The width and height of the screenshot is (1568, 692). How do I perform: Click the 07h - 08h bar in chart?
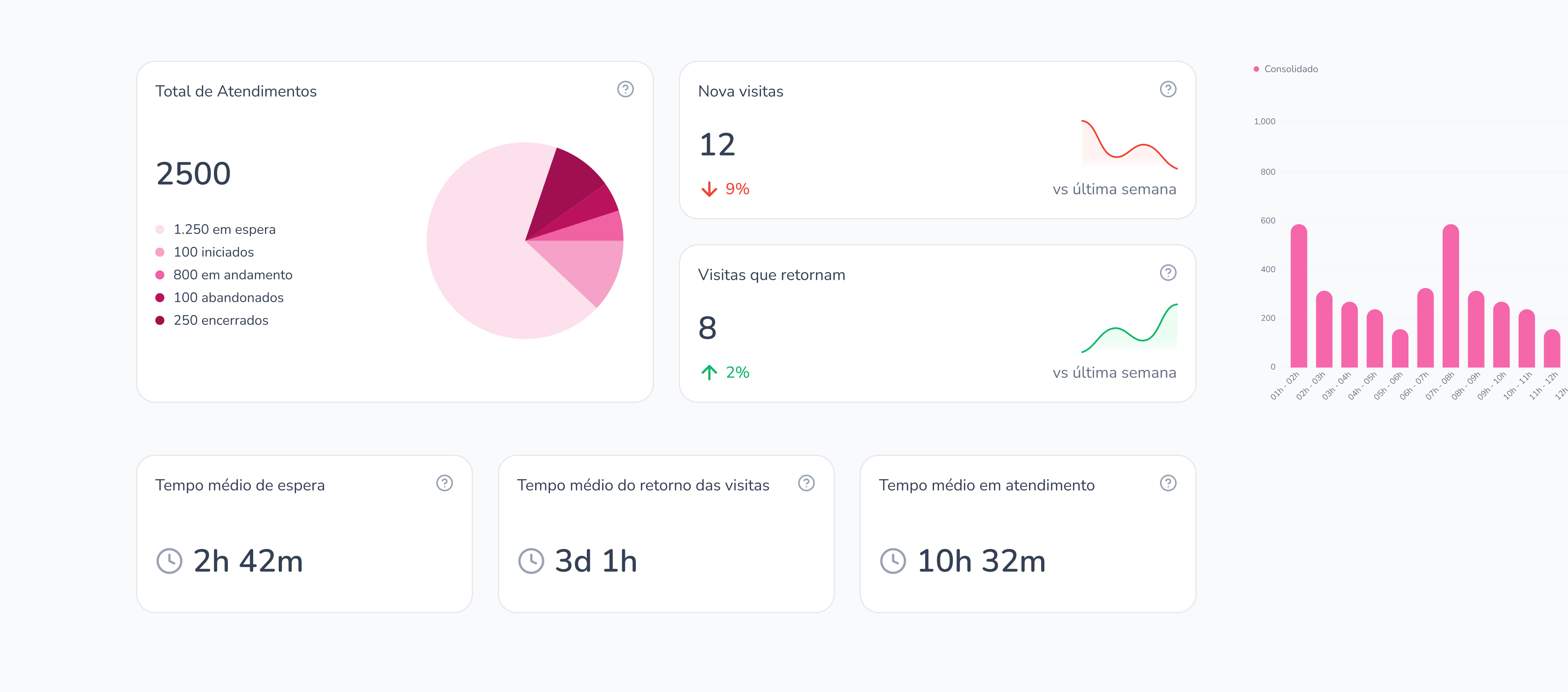click(x=1450, y=296)
